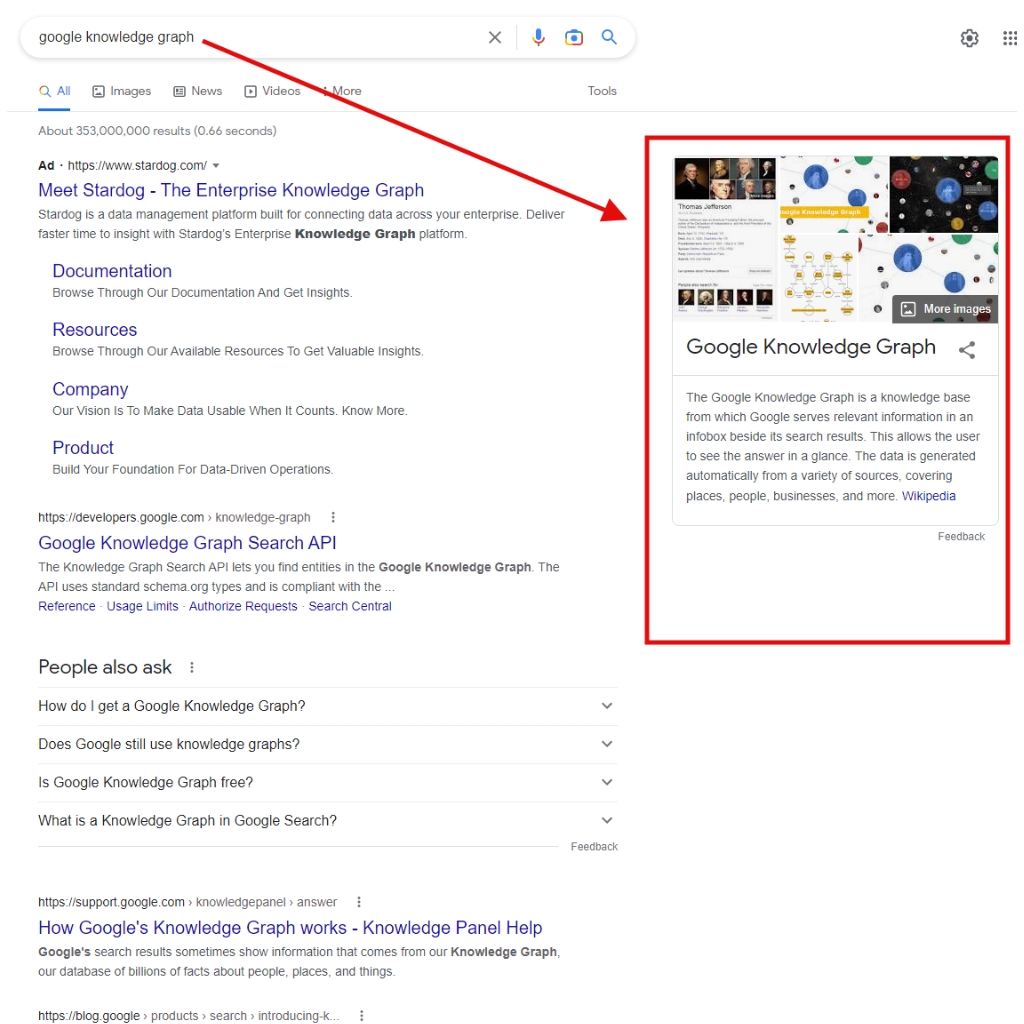Follow the Authorize Requests sublink

(x=243, y=606)
